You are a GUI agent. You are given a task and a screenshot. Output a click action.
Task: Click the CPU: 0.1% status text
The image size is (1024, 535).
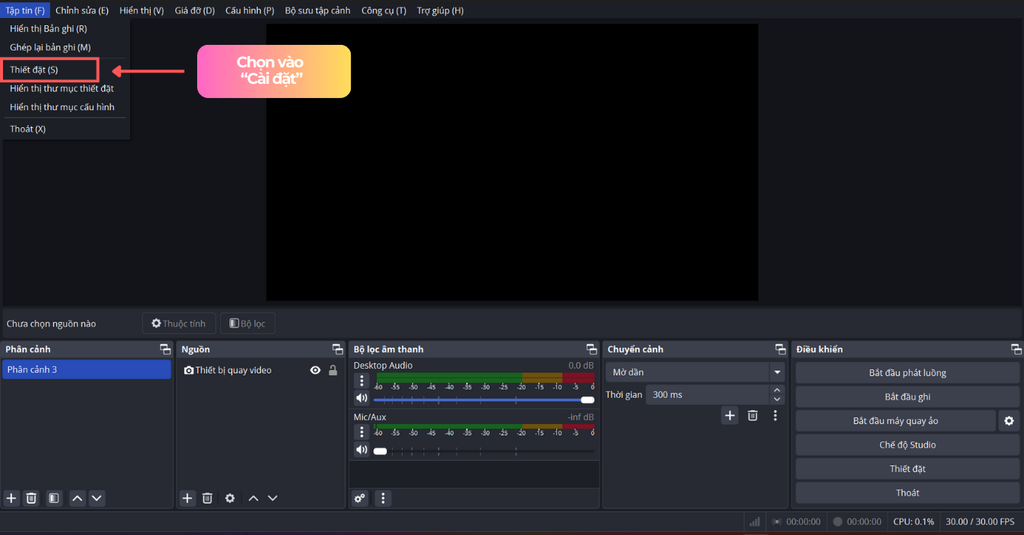[913, 522]
